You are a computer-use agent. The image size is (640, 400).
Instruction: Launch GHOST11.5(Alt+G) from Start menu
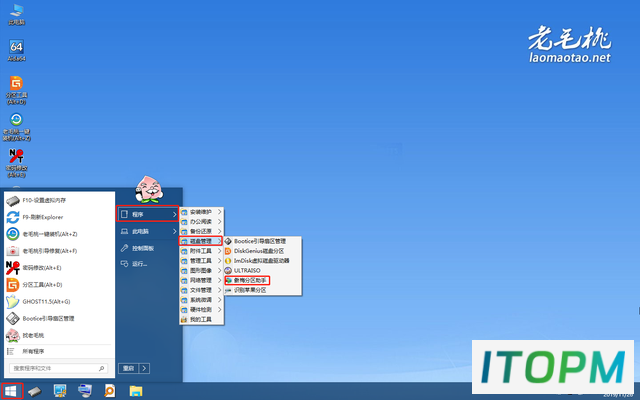[x=59, y=302]
